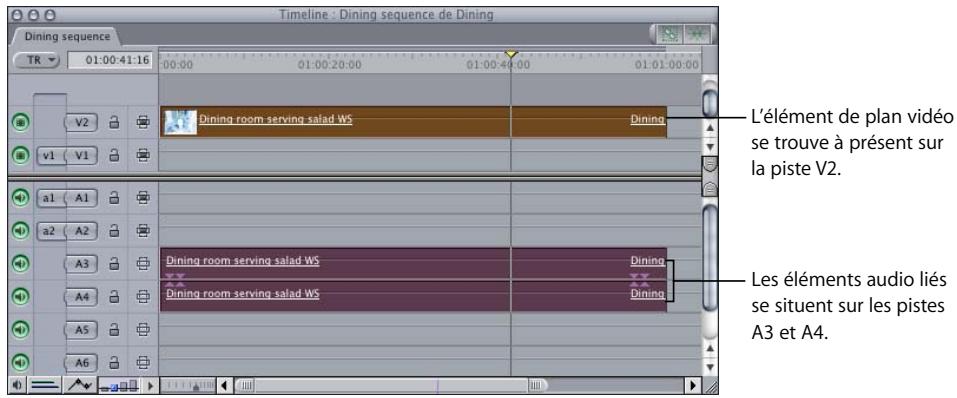Lock the V2 video track
This screenshot has height=398, width=957.
coord(114,122)
